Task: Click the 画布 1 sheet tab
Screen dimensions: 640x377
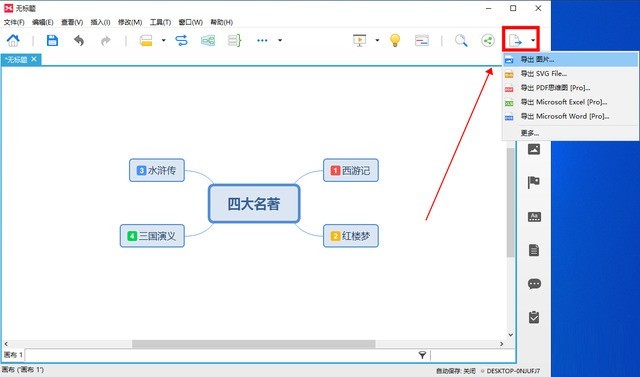Action: [13, 355]
